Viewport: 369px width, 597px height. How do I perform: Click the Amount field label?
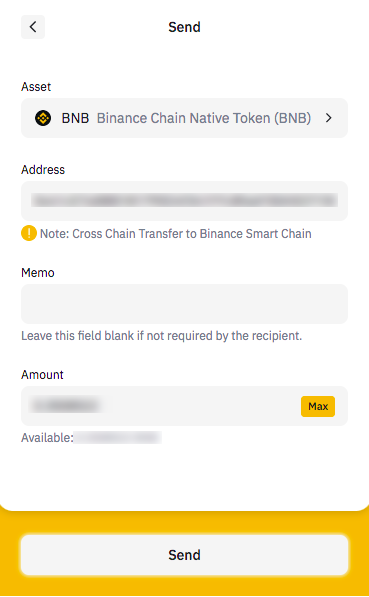(x=42, y=375)
